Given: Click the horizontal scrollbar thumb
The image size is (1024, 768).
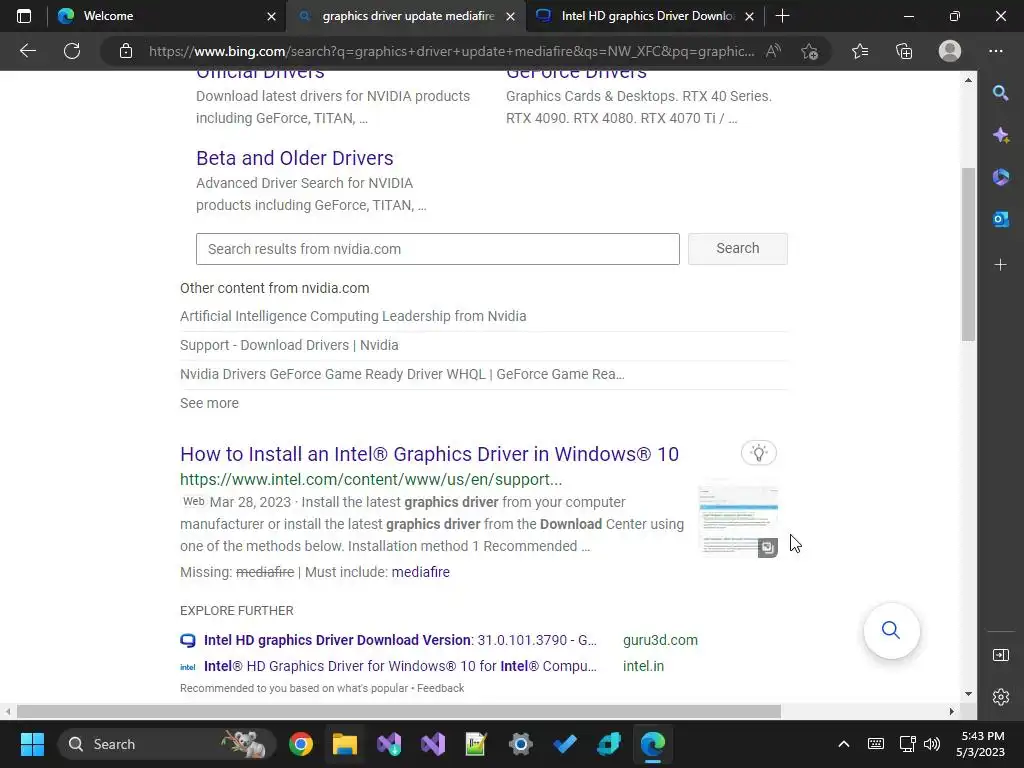Looking at the screenshot, I should pos(398,711).
